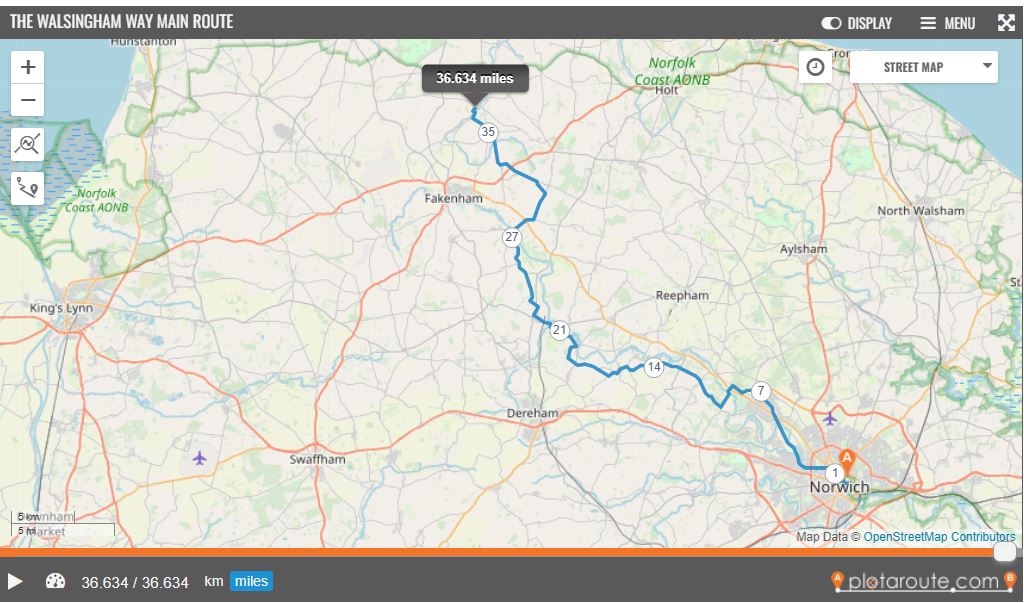Select miles as distance unit

[251, 581]
